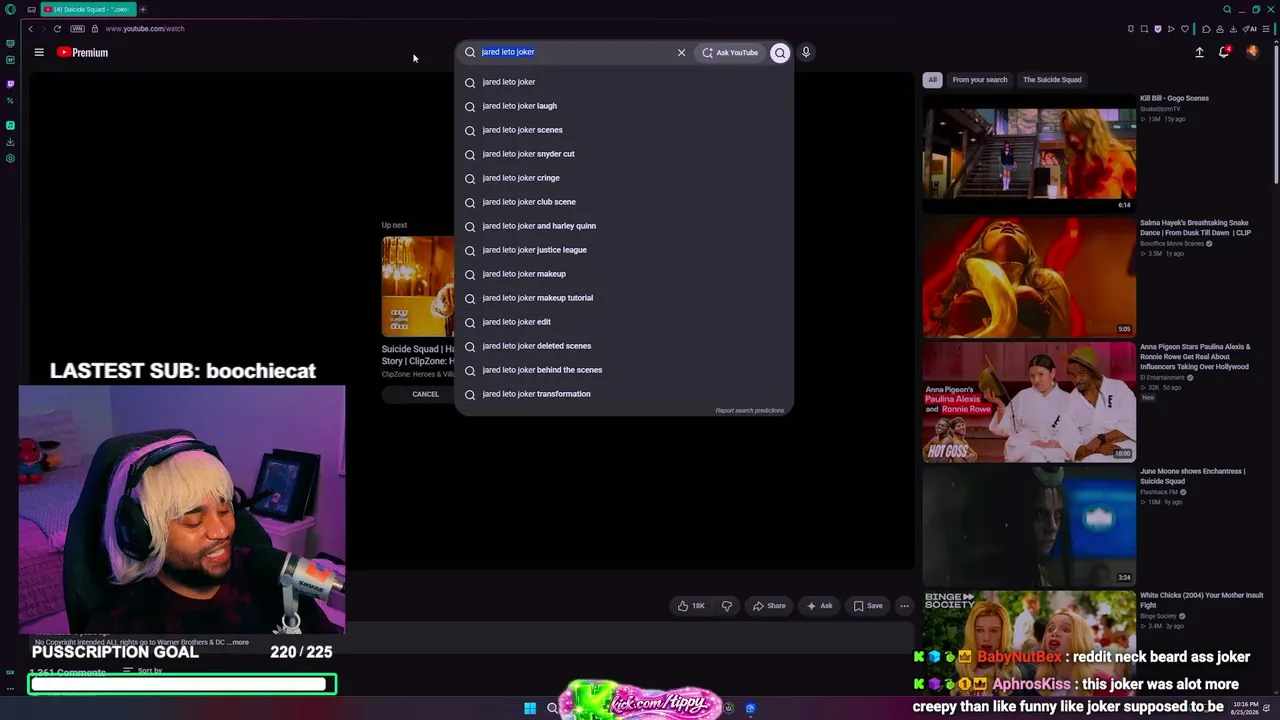The image size is (1280, 720).
Task: Dislike the video
Action: (x=727, y=606)
